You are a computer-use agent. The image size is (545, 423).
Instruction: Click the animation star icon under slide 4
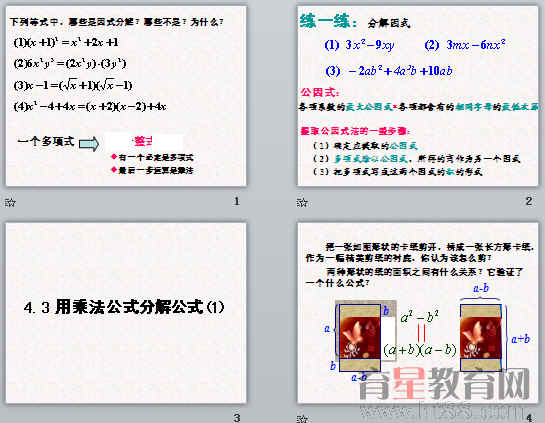point(302,418)
